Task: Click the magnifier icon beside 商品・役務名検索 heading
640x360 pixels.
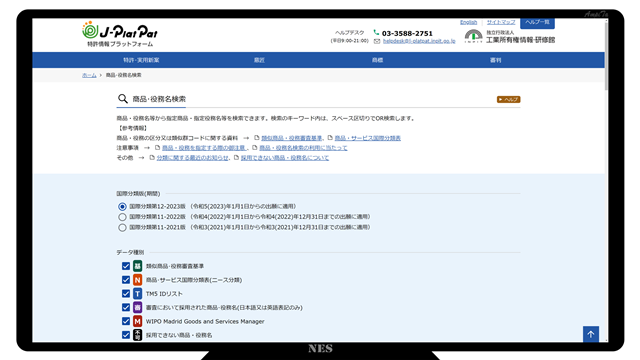Action: coord(122,99)
